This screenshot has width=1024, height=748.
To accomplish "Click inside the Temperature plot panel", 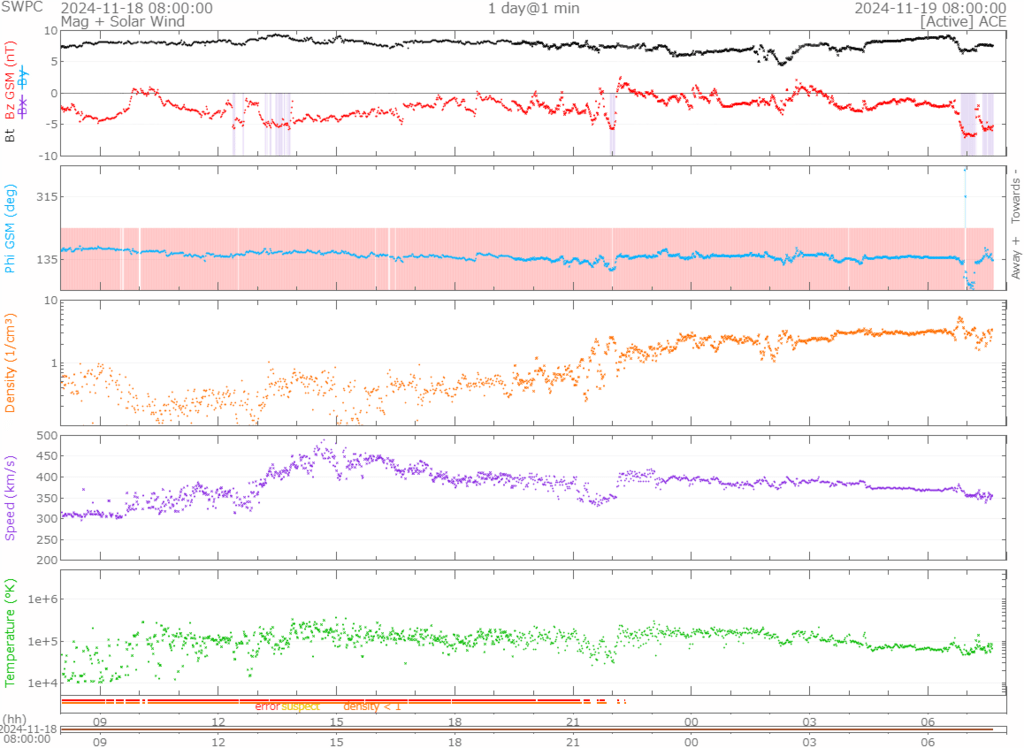I will (533, 632).
